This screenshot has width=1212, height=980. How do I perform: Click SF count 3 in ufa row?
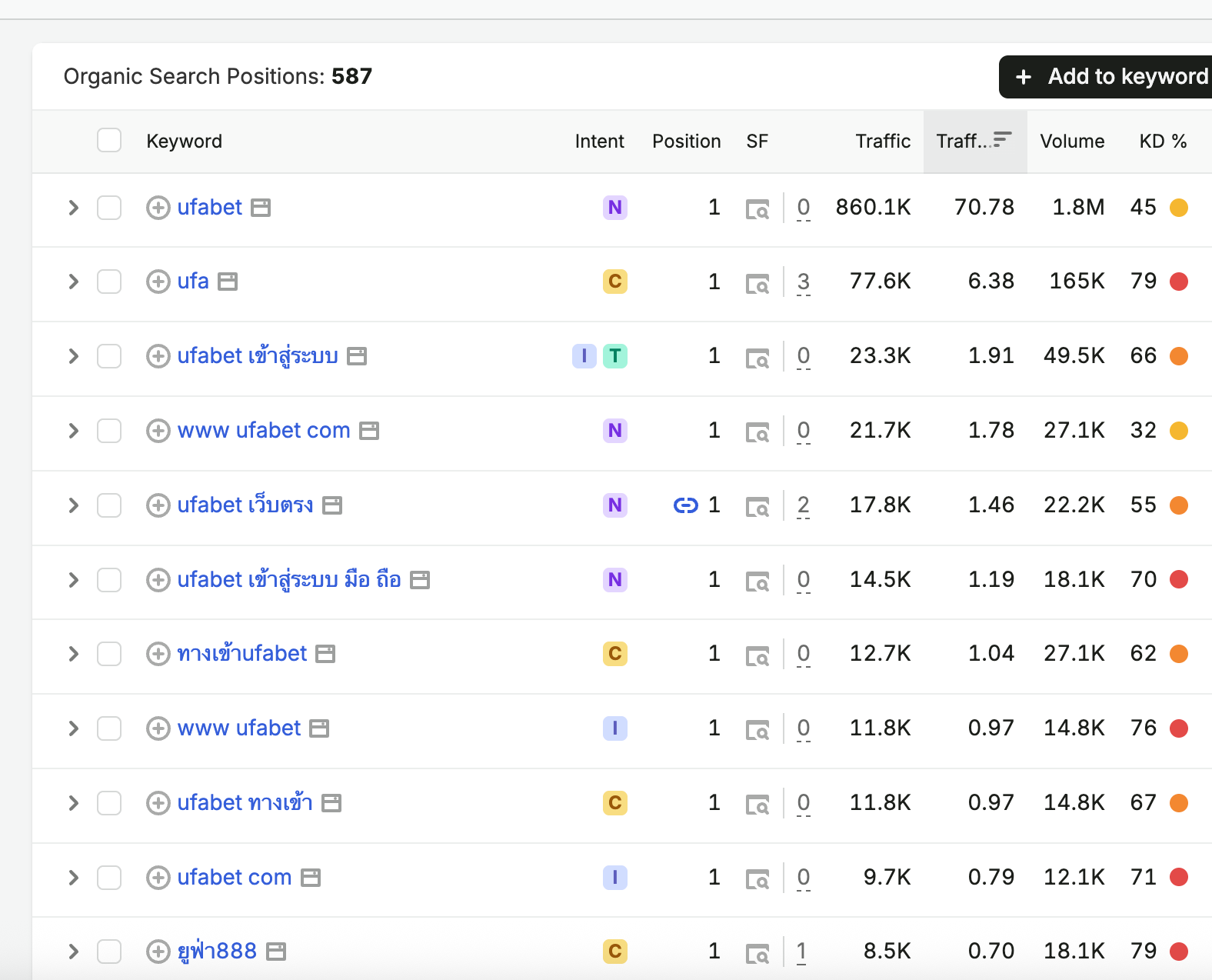click(804, 282)
